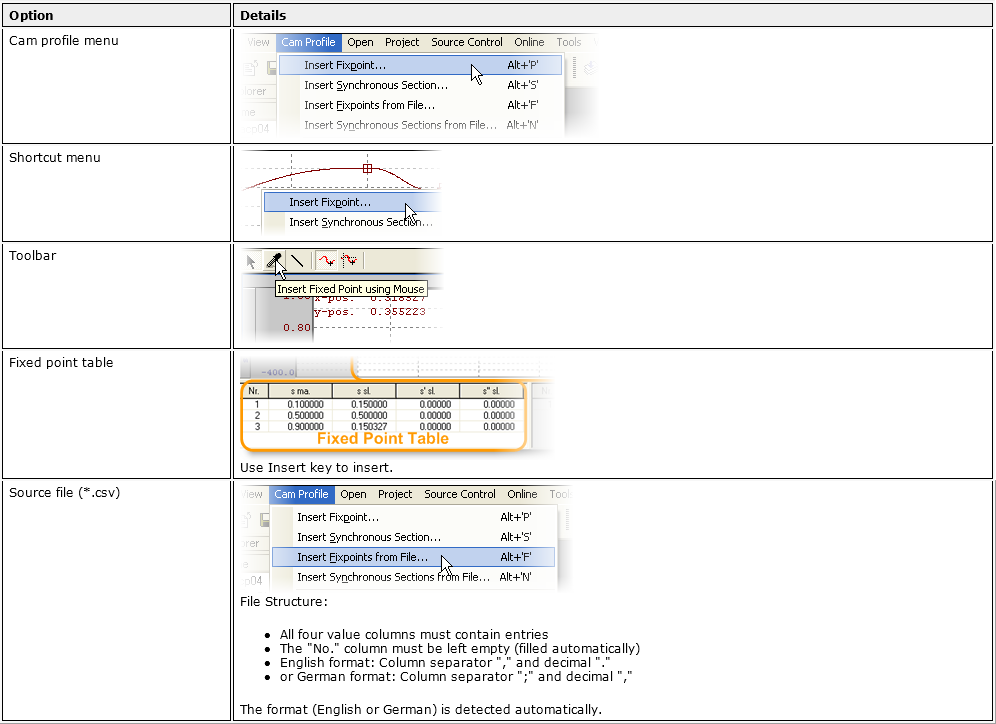This screenshot has width=996, height=724.
Task: Click 'The format is detected automatically' sentence
Action: pyautogui.click(x=421, y=709)
